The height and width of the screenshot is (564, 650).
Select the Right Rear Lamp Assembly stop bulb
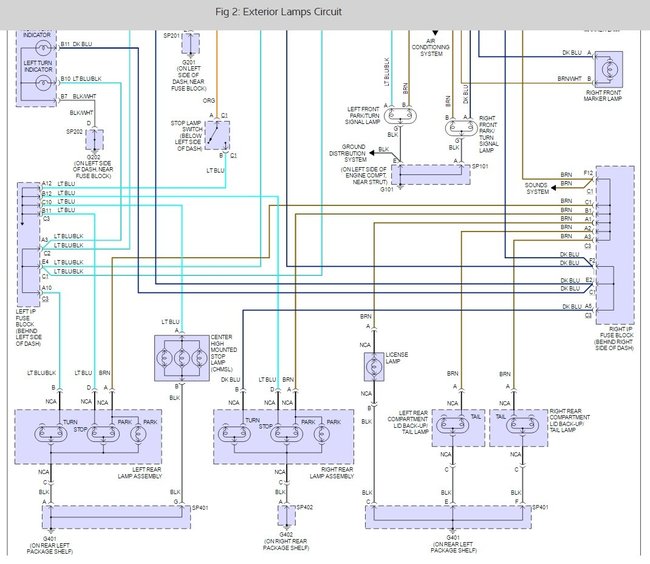(286, 433)
